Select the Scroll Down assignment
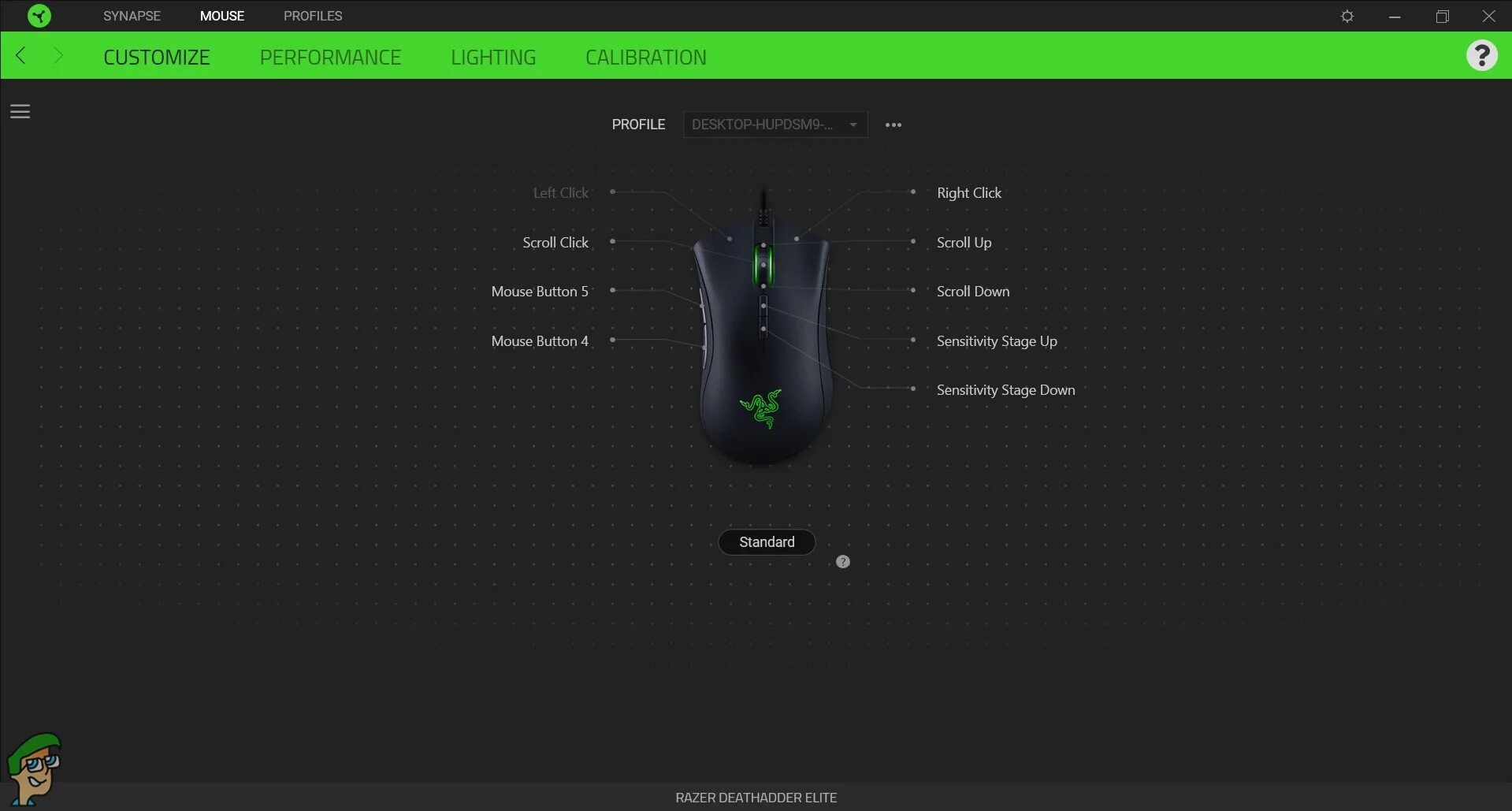 tap(973, 292)
